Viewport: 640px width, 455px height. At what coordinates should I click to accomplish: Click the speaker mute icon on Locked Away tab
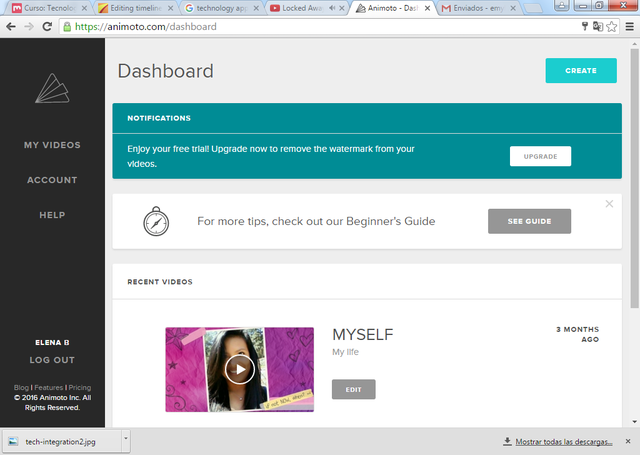click(332, 8)
